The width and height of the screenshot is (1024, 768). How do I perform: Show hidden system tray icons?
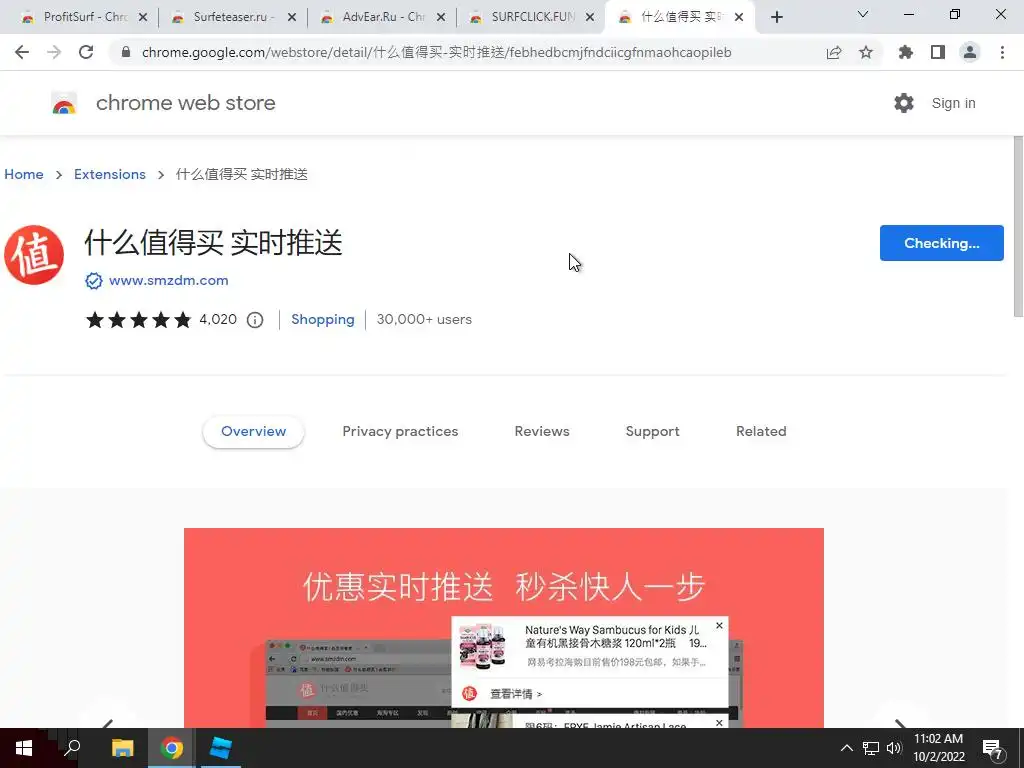point(846,748)
